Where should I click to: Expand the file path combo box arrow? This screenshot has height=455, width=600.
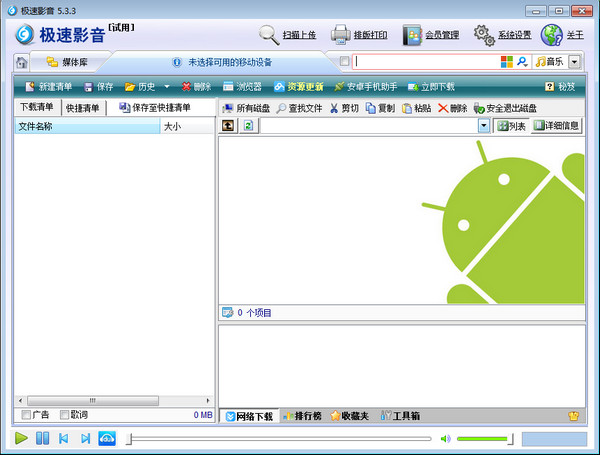tap(484, 126)
